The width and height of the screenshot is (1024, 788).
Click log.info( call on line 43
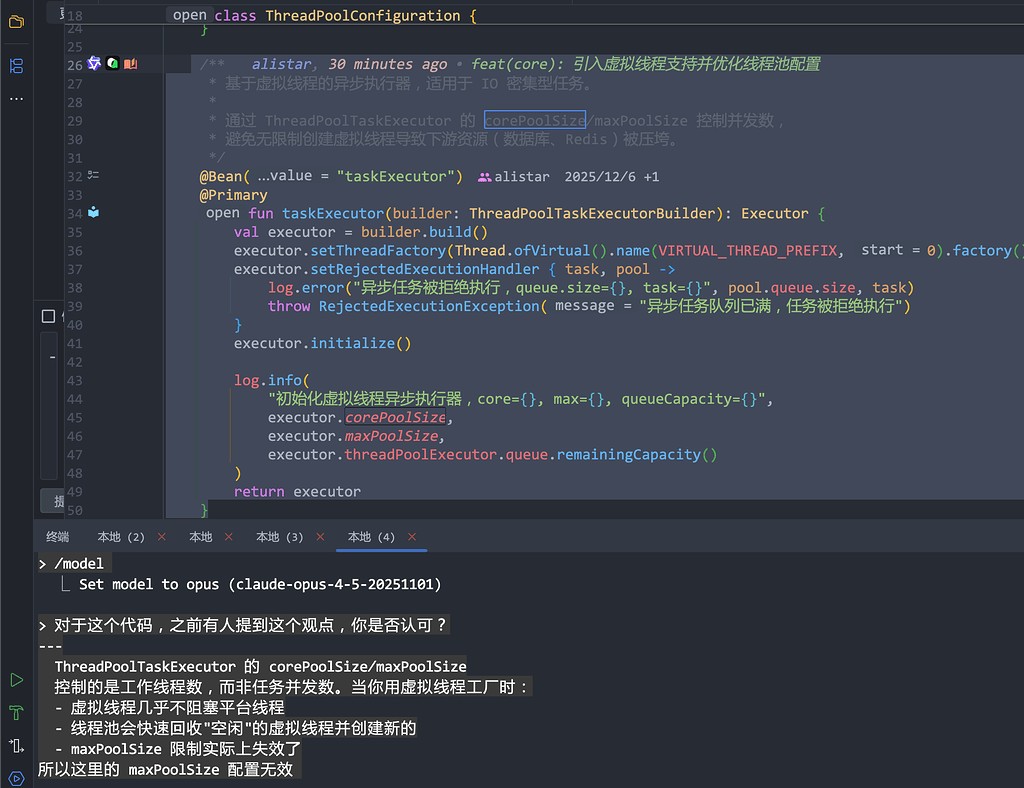(x=272, y=380)
